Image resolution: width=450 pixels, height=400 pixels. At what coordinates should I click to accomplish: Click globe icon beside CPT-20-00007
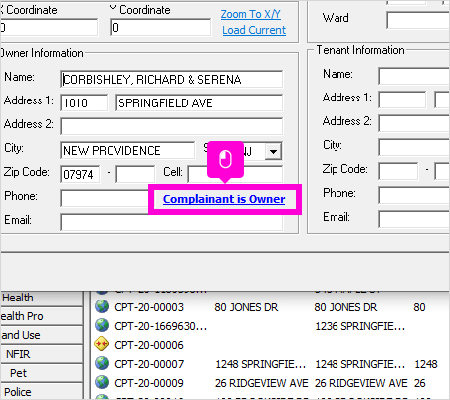(102, 363)
